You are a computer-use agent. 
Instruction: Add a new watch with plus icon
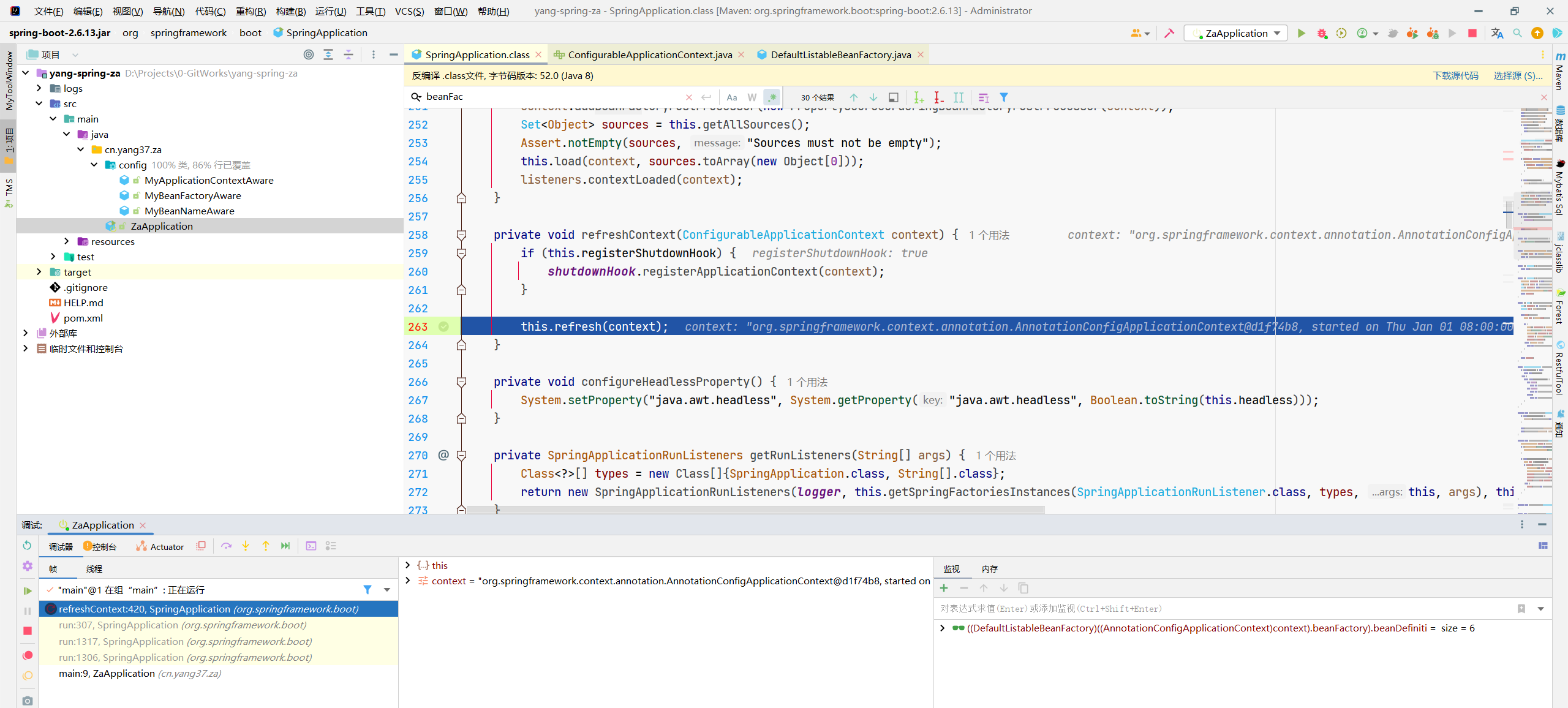(944, 588)
